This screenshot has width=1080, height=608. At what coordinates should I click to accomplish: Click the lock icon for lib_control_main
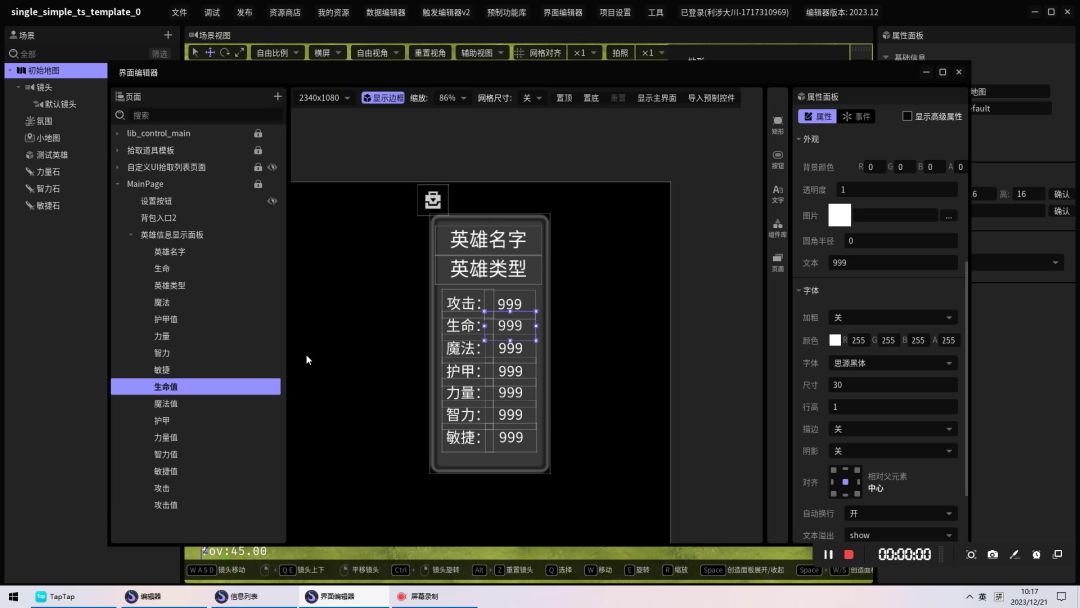(258, 133)
